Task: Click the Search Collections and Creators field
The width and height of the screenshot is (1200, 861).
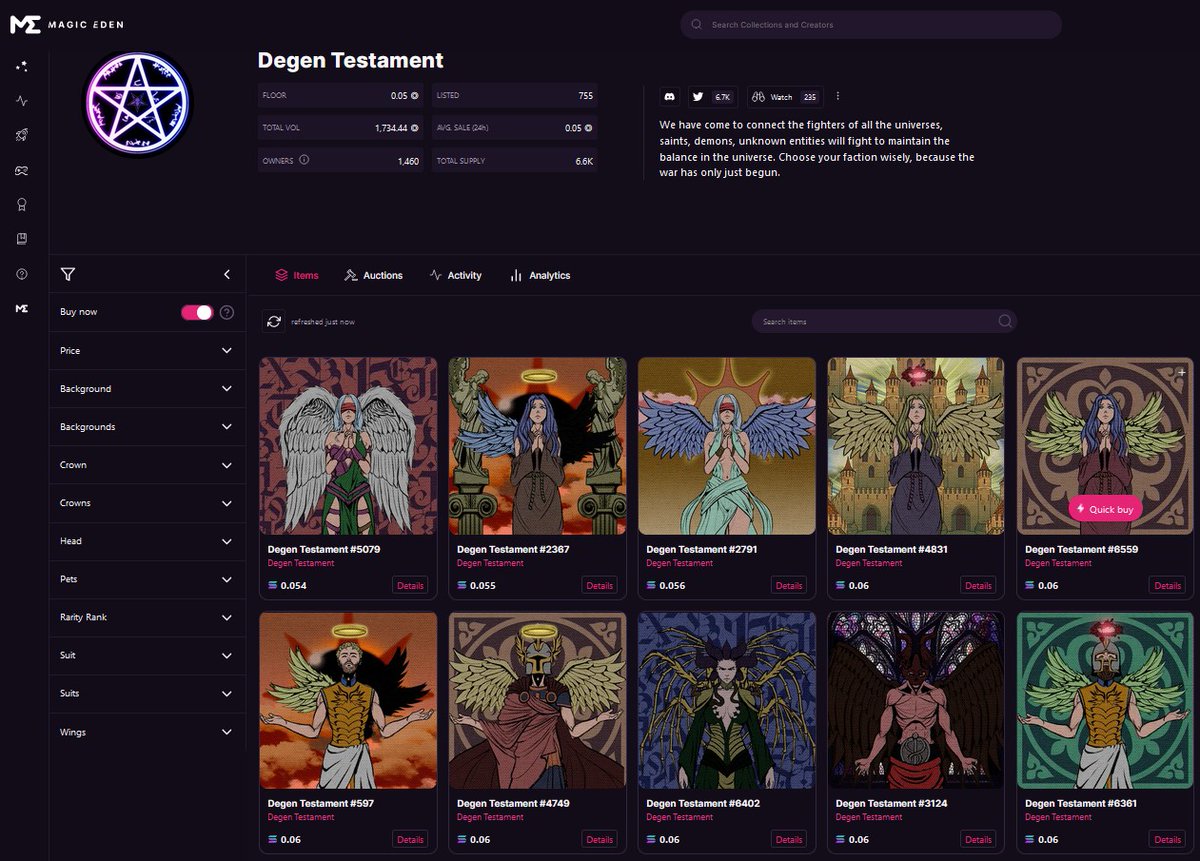Action: pyautogui.click(x=871, y=25)
